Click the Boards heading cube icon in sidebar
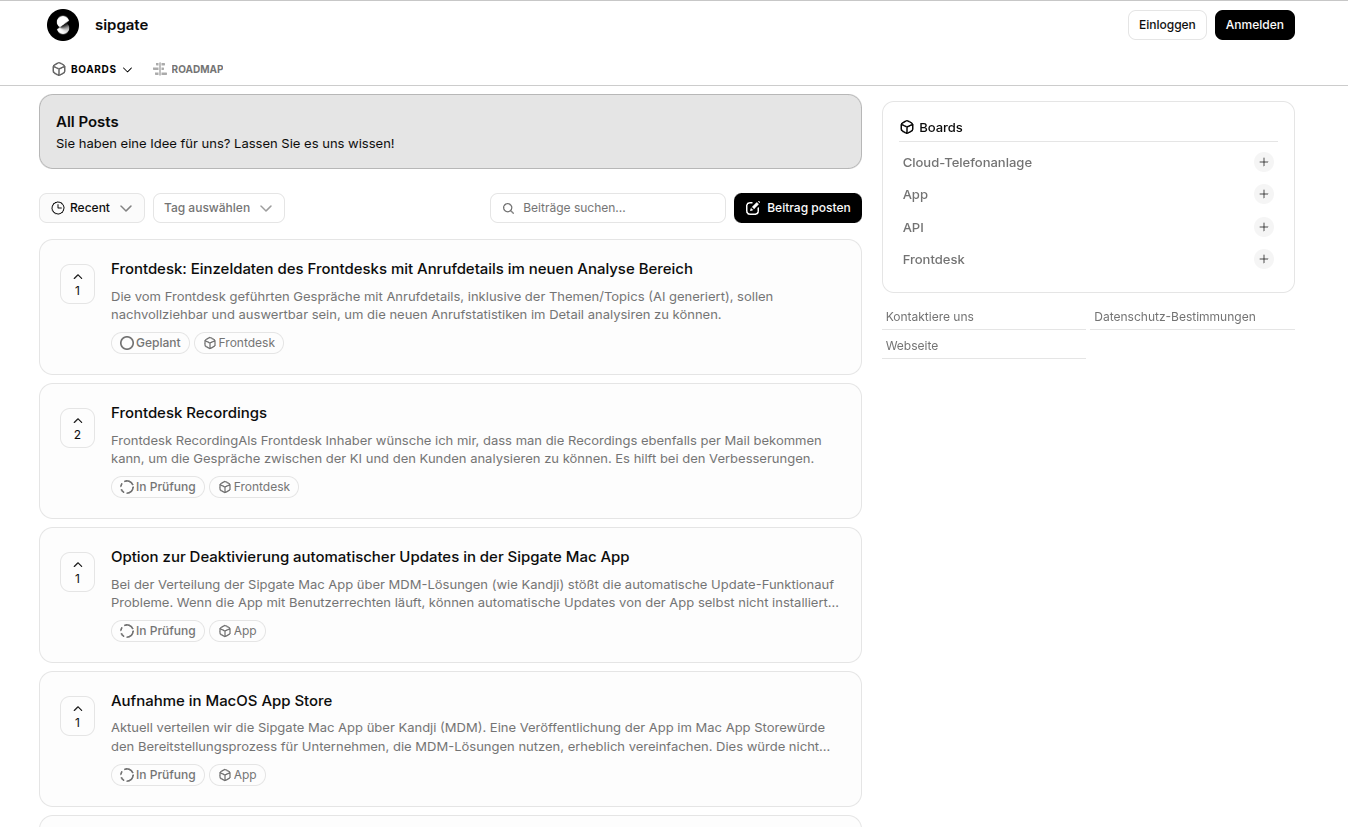 point(907,127)
